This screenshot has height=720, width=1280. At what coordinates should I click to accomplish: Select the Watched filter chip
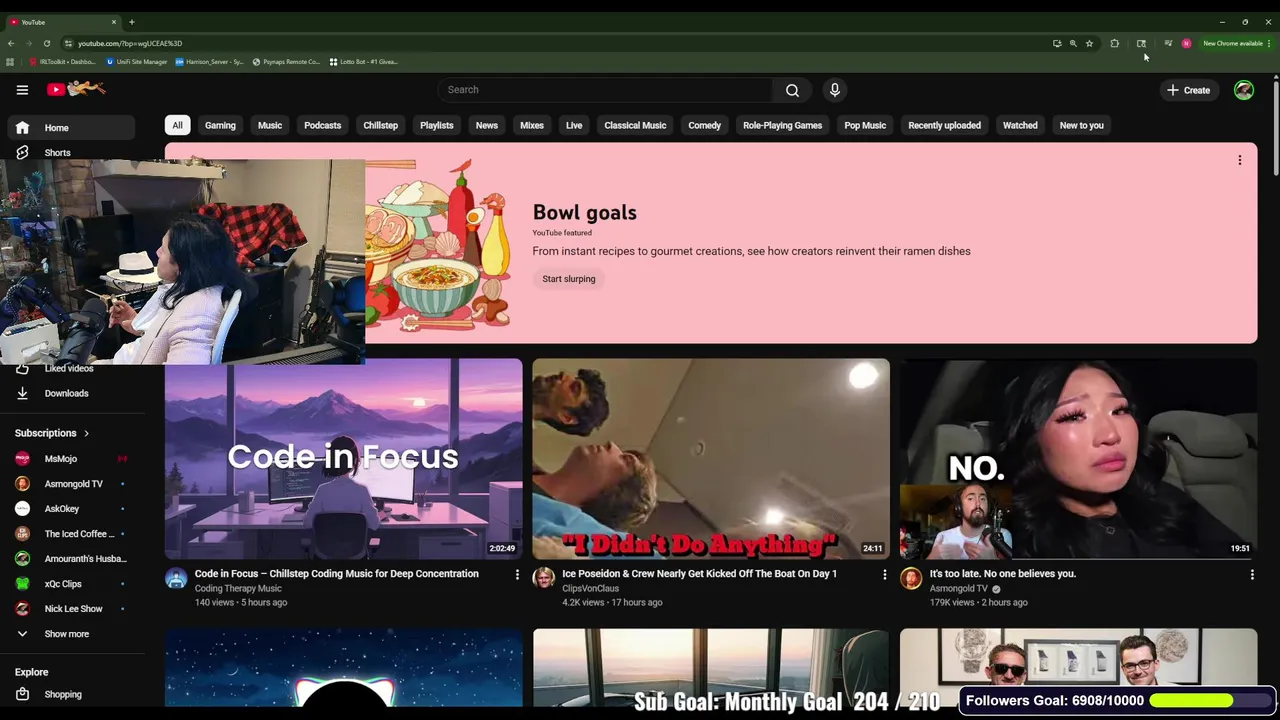click(x=1020, y=126)
